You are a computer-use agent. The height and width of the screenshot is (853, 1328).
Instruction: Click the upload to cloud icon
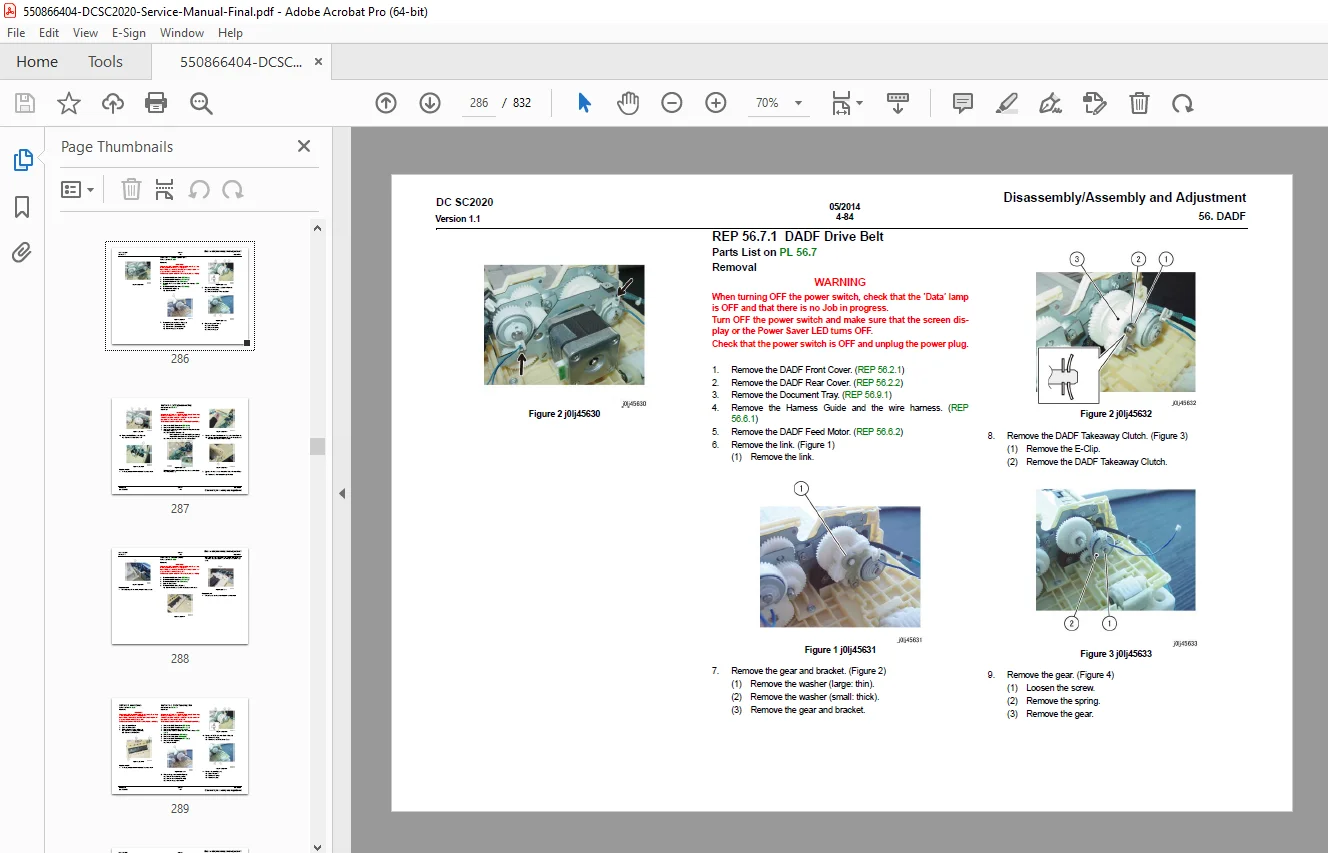point(113,103)
